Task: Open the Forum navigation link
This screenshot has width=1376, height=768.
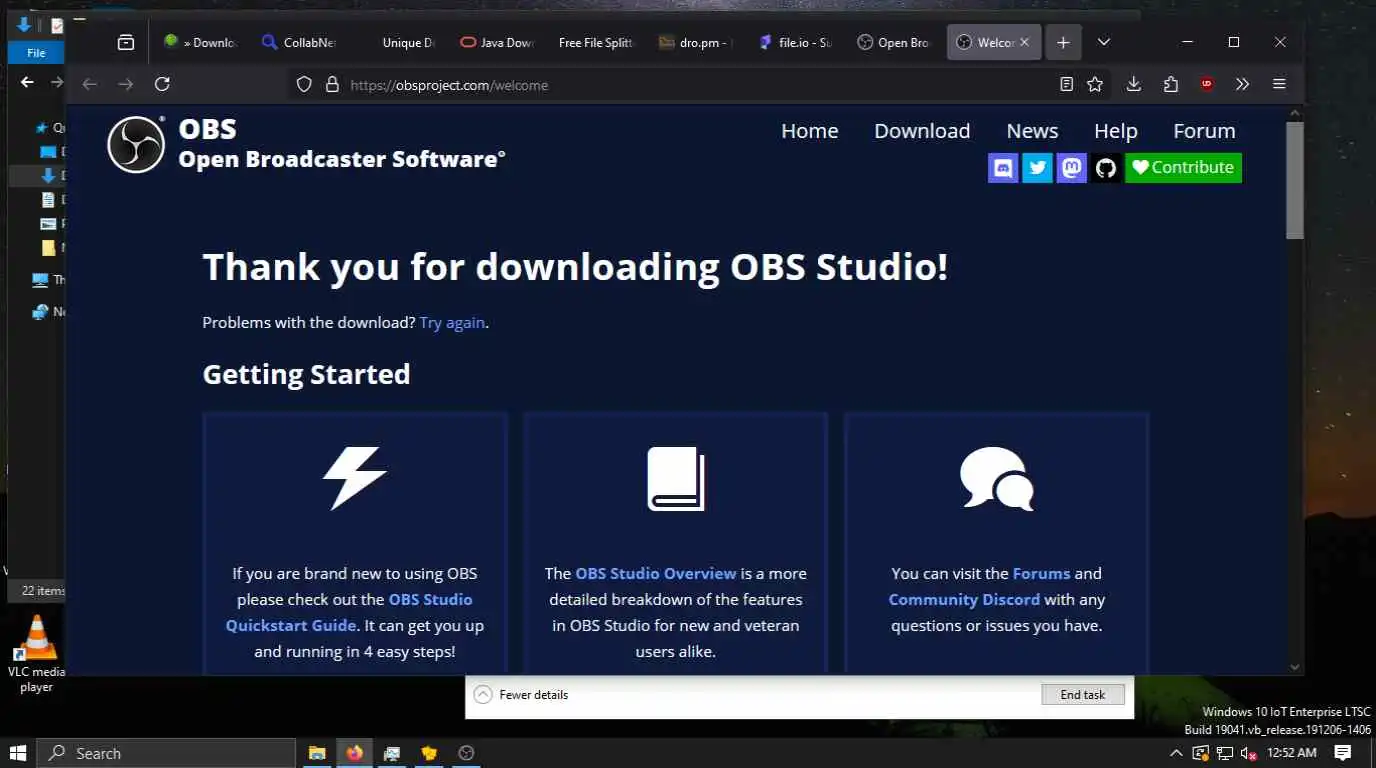Action: click(1204, 131)
